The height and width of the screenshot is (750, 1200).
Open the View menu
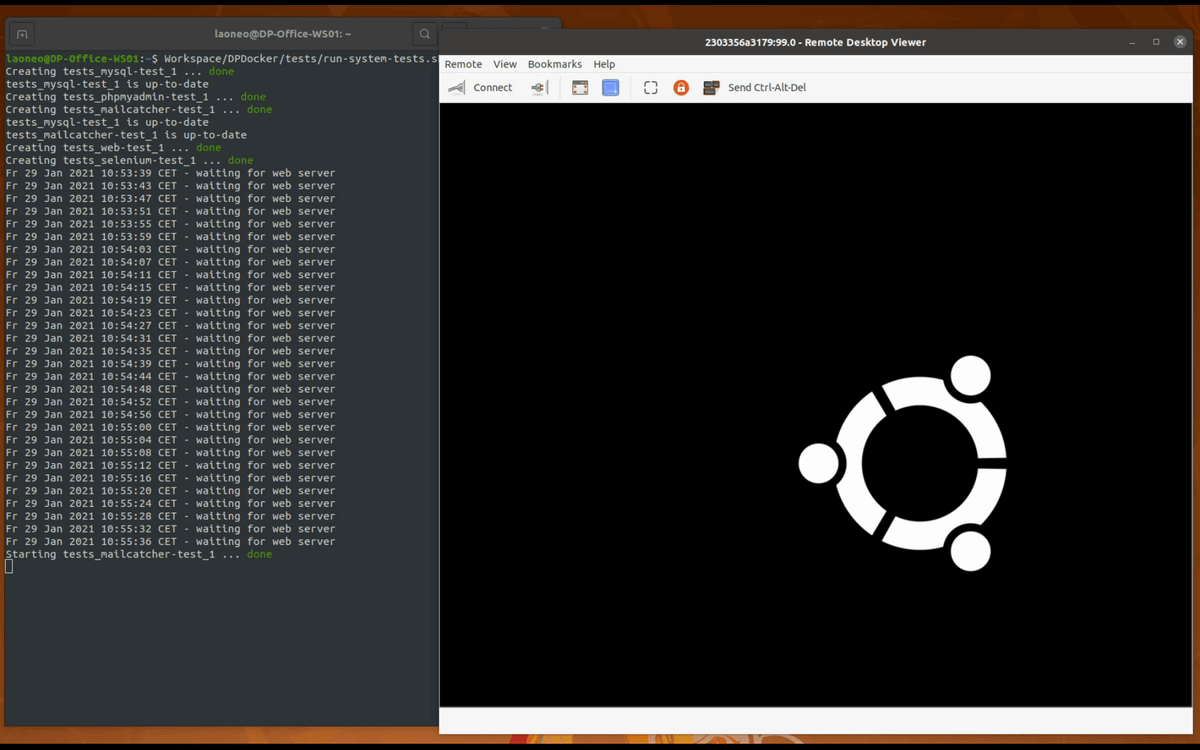pyautogui.click(x=505, y=64)
